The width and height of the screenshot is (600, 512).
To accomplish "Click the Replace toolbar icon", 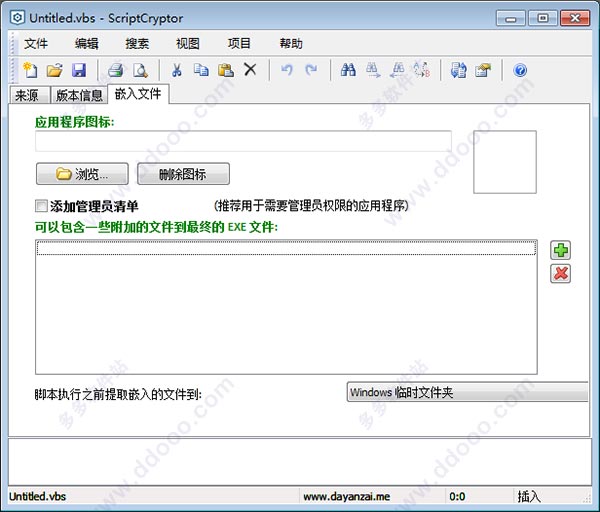I will [422, 69].
